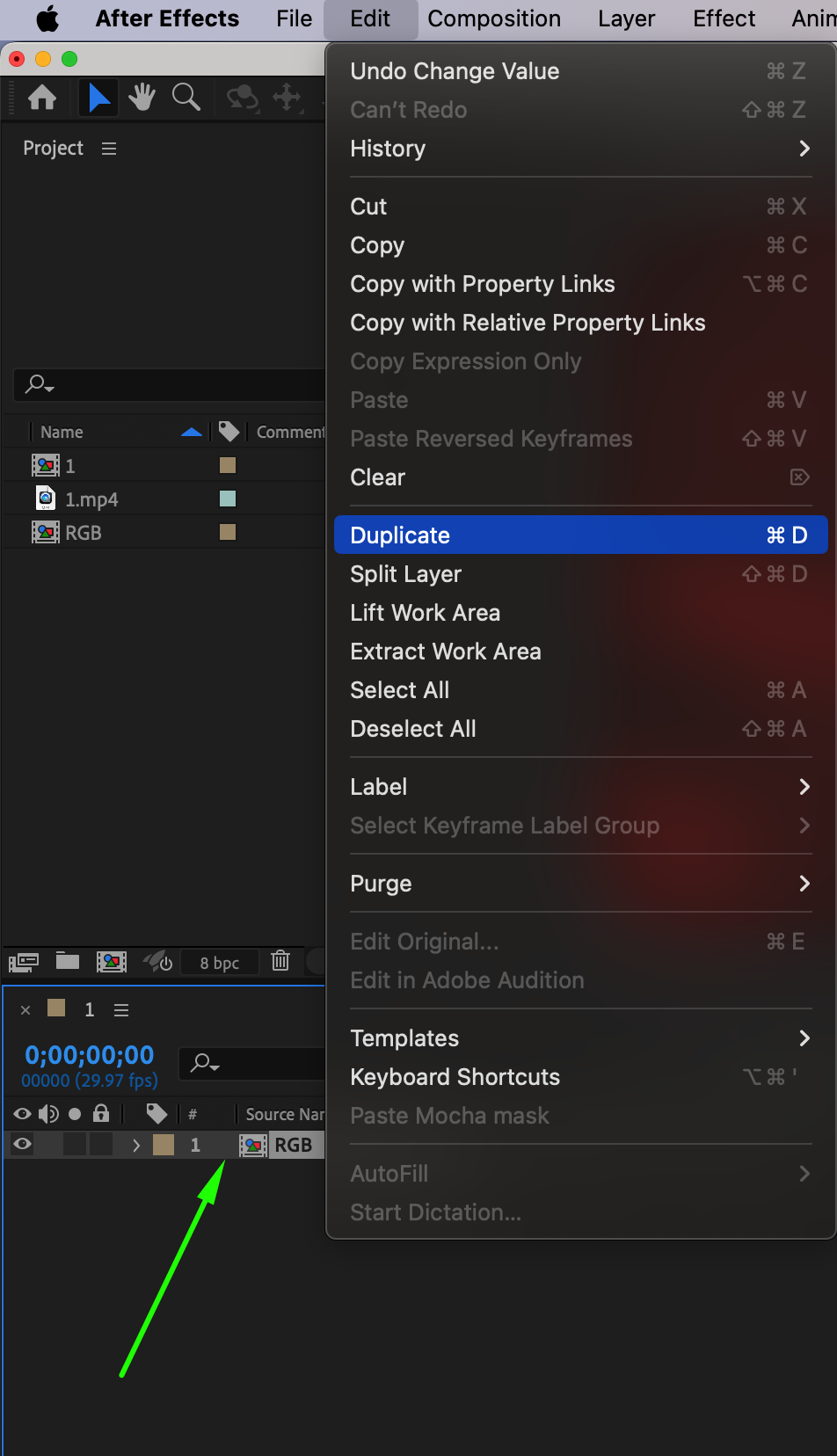
Task: Select the Hand tool
Action: [142, 98]
